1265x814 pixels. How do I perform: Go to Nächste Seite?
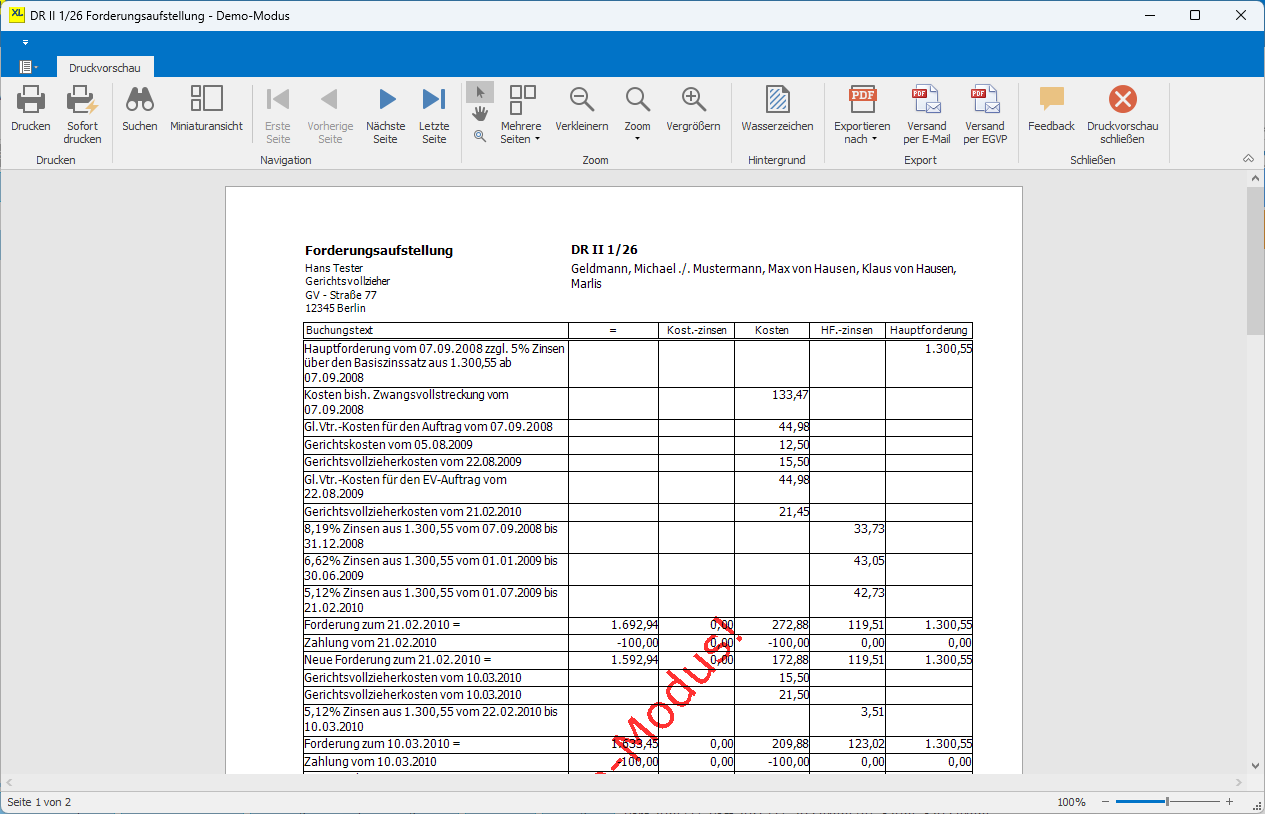coord(386,115)
